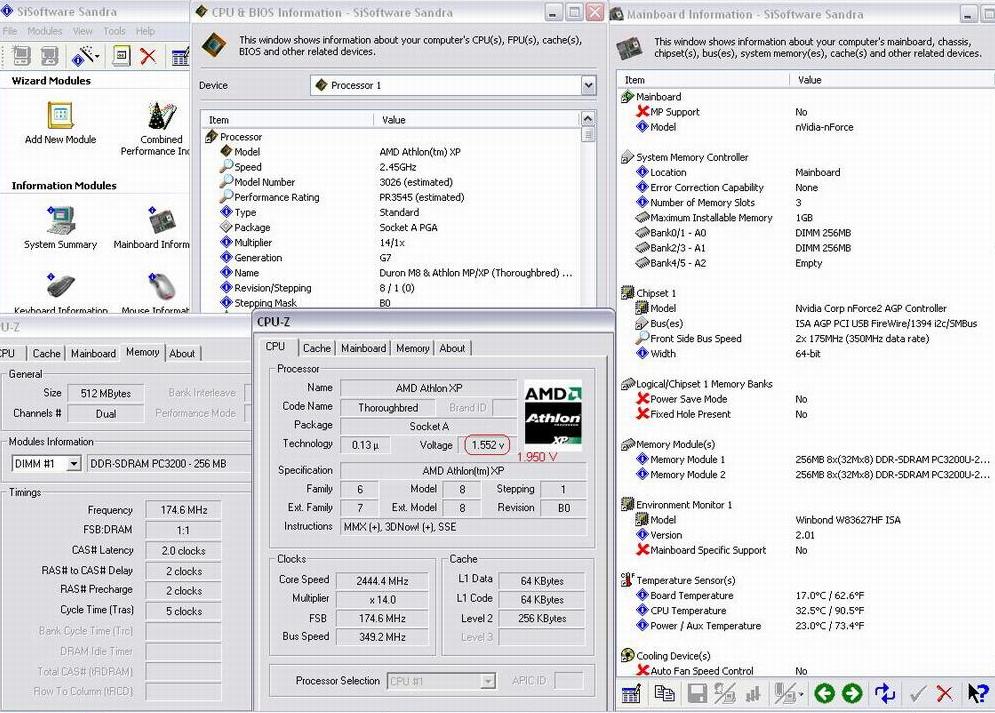Image resolution: width=995 pixels, height=713 pixels.
Task: Click the Item column header in CPU & BIOS list
Action: click(287, 119)
